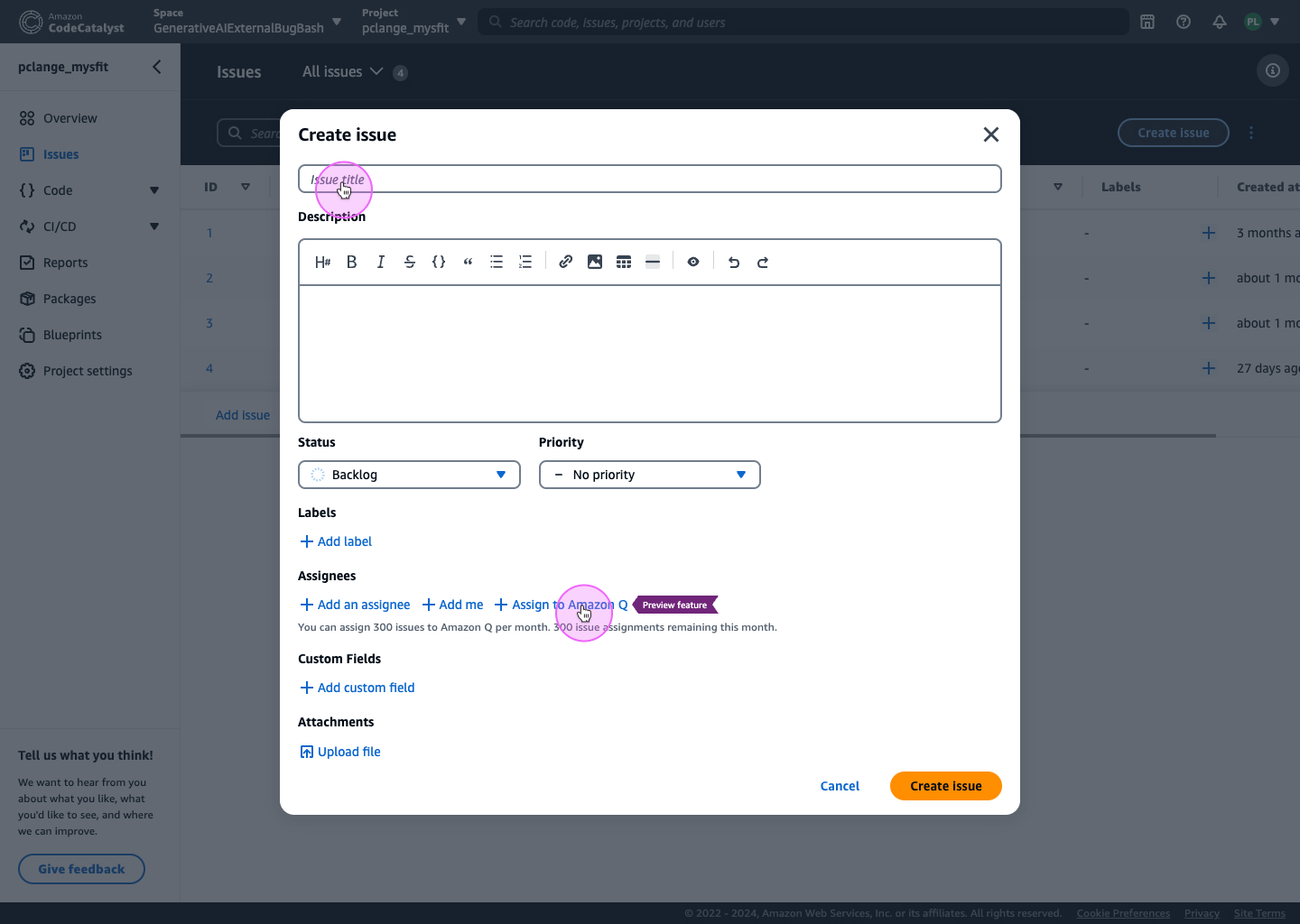Image resolution: width=1300 pixels, height=924 pixels.
Task: Expand the CI/CD section in sidebar
Action: (x=154, y=226)
